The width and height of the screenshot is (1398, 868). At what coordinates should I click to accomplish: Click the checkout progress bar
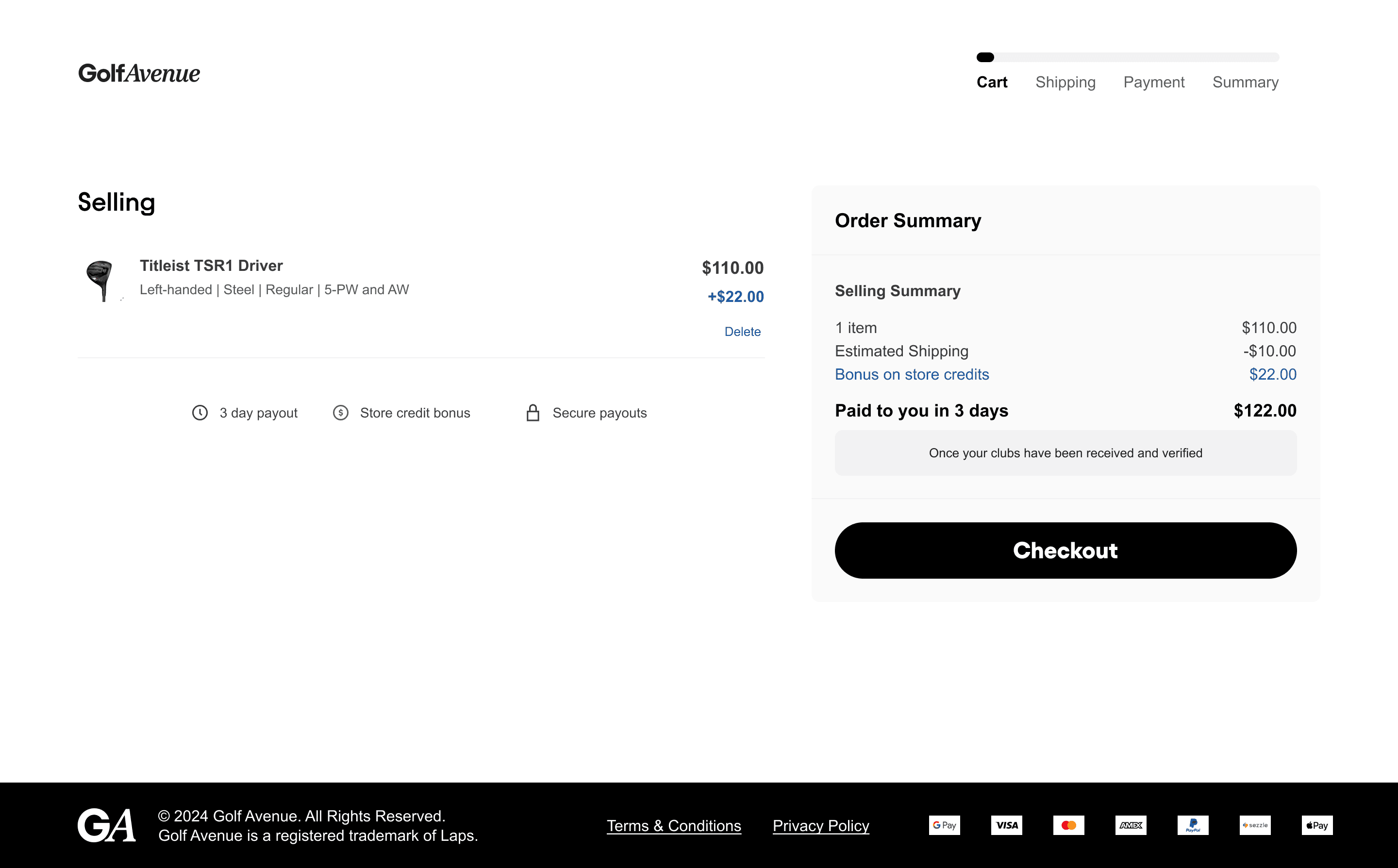[1127, 57]
